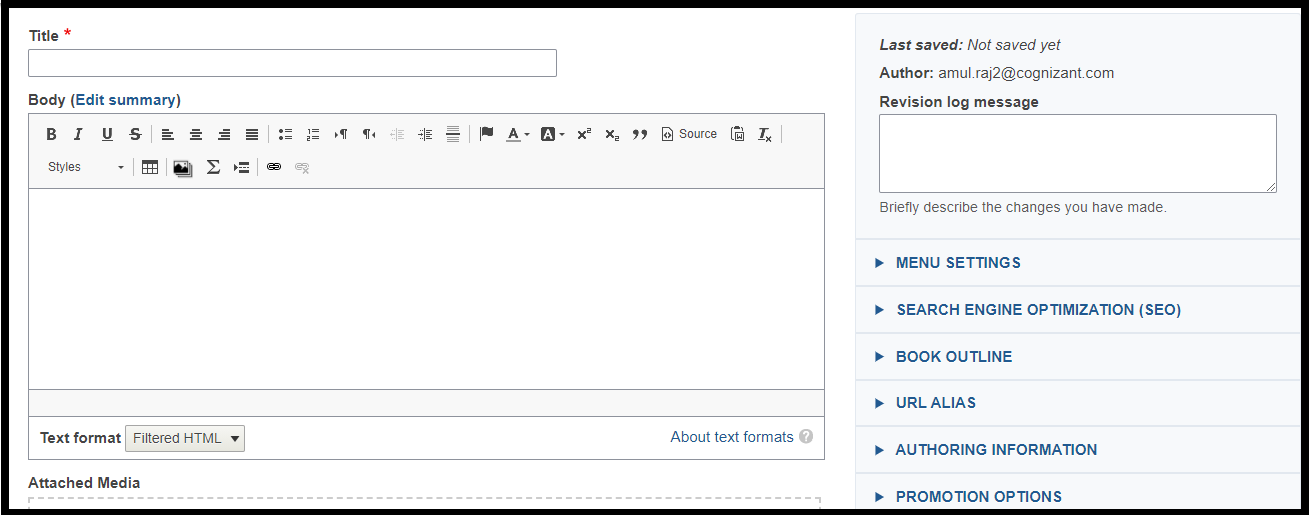Toggle italic text formatting
Screen dimensions: 1310x516
(78, 134)
